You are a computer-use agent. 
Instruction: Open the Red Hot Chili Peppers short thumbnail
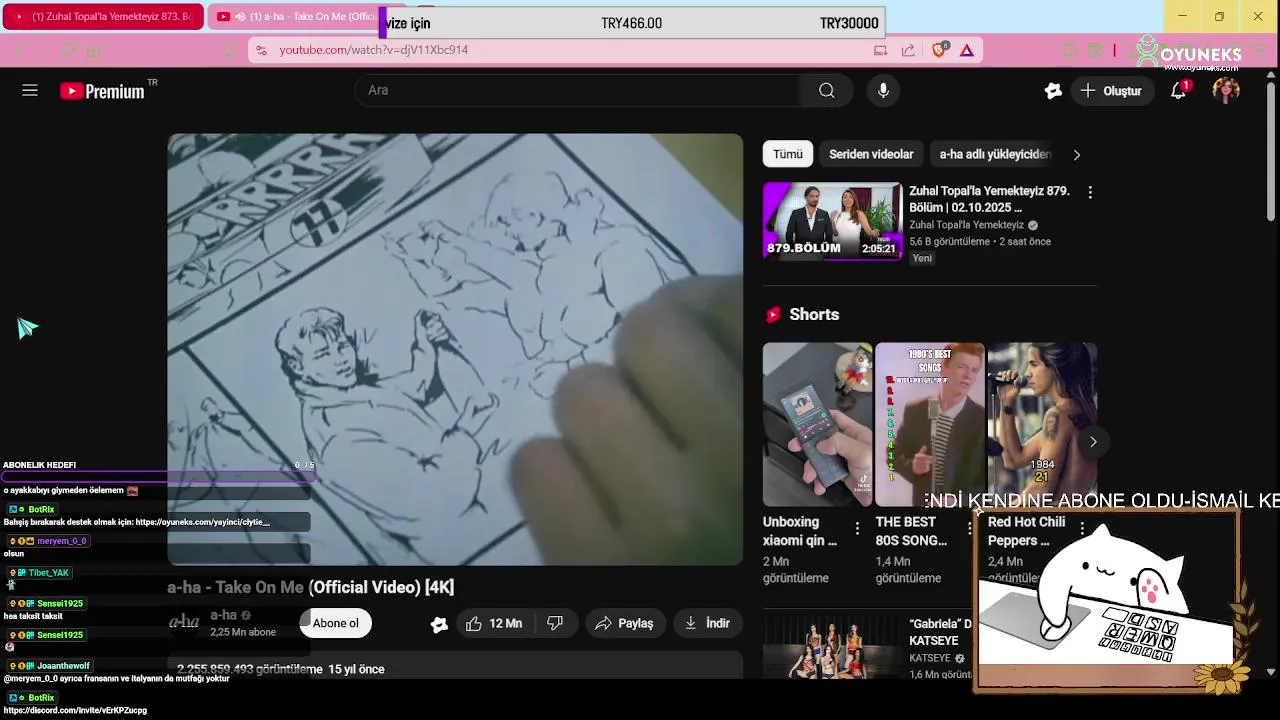click(x=1042, y=424)
